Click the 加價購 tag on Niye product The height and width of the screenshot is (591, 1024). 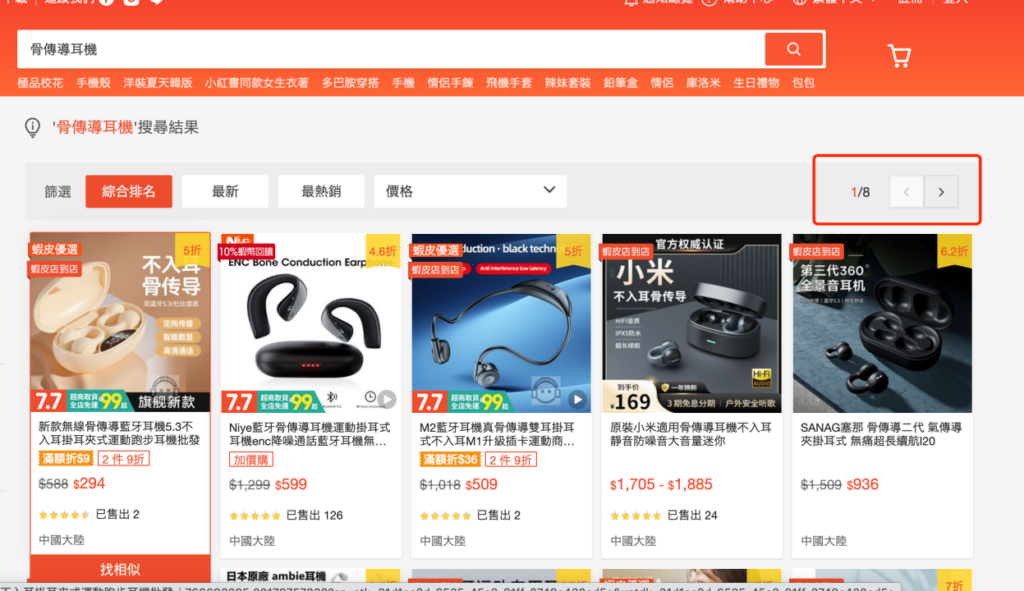[251, 460]
